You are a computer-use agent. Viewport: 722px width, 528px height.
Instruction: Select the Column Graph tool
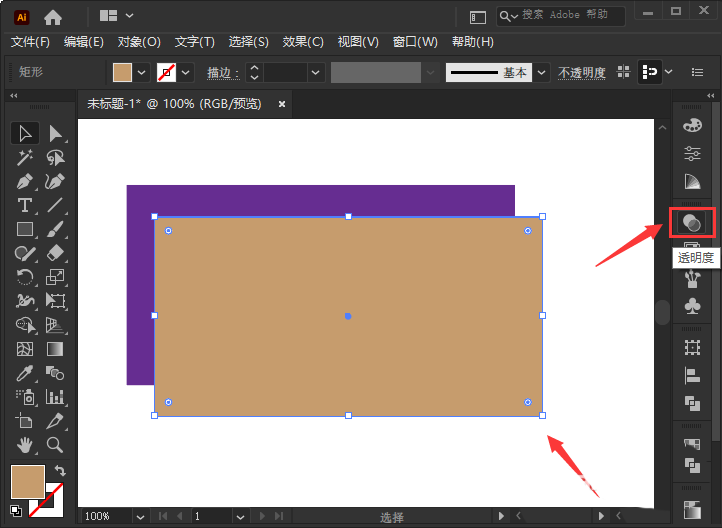click(x=55, y=397)
